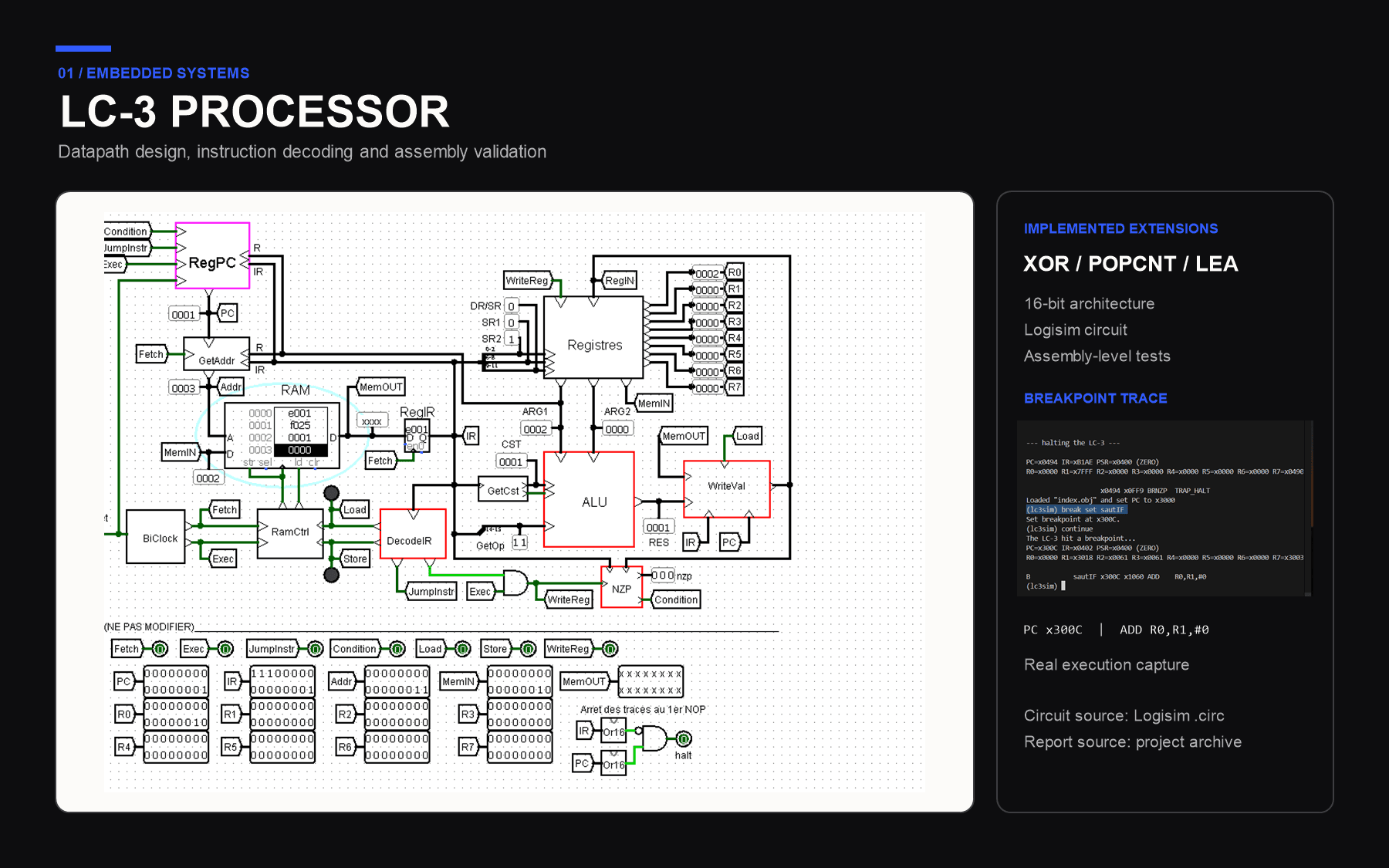Click the JumpInstr probe LED indicator

click(315, 649)
